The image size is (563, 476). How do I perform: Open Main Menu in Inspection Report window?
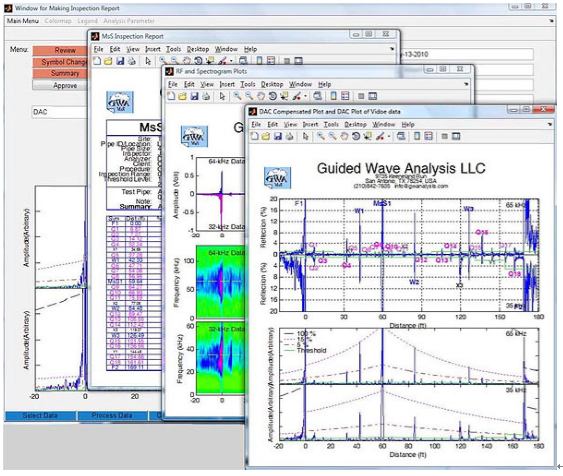[x=23, y=21]
